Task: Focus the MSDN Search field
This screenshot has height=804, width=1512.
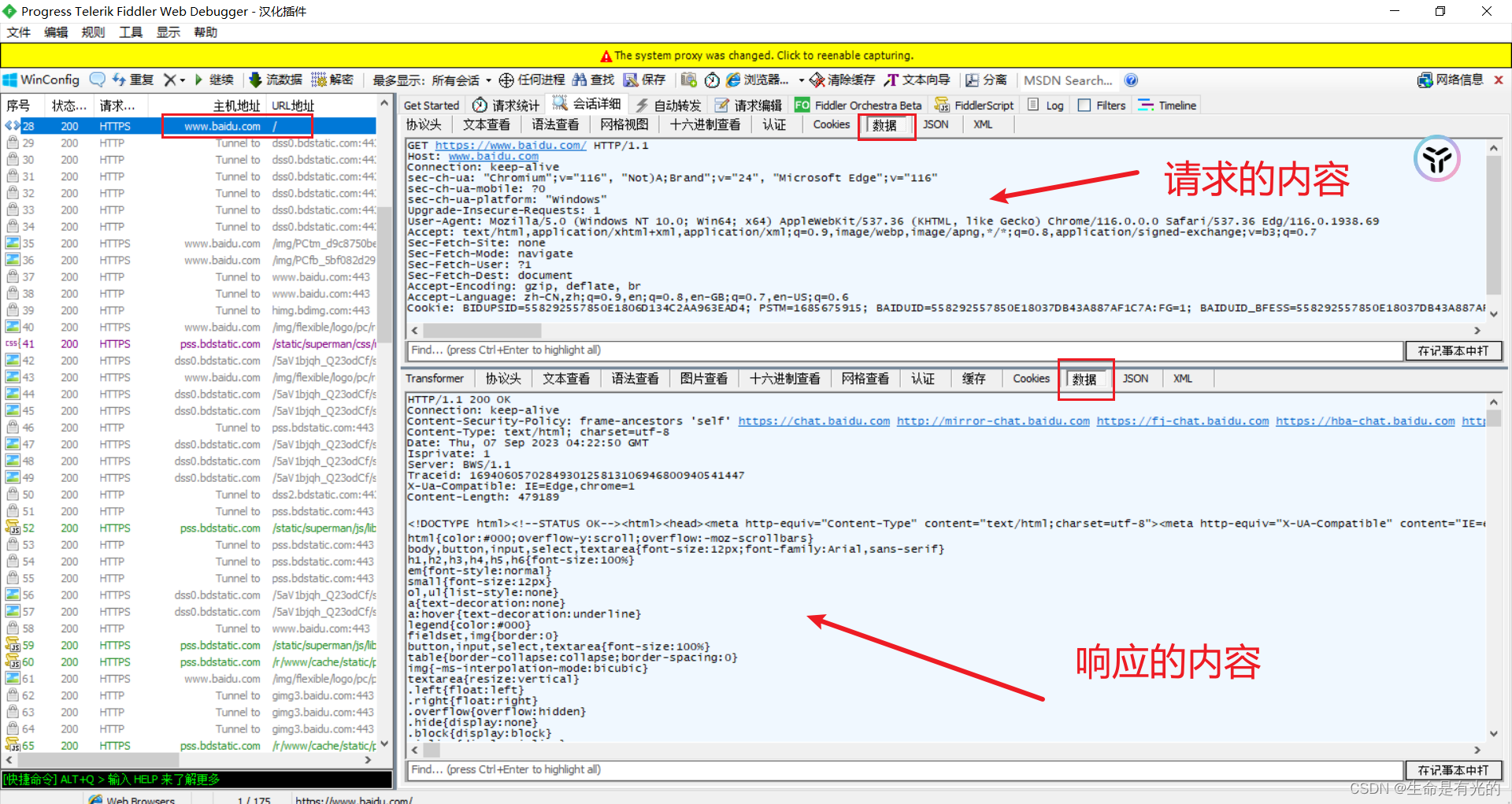Action: click(1069, 80)
